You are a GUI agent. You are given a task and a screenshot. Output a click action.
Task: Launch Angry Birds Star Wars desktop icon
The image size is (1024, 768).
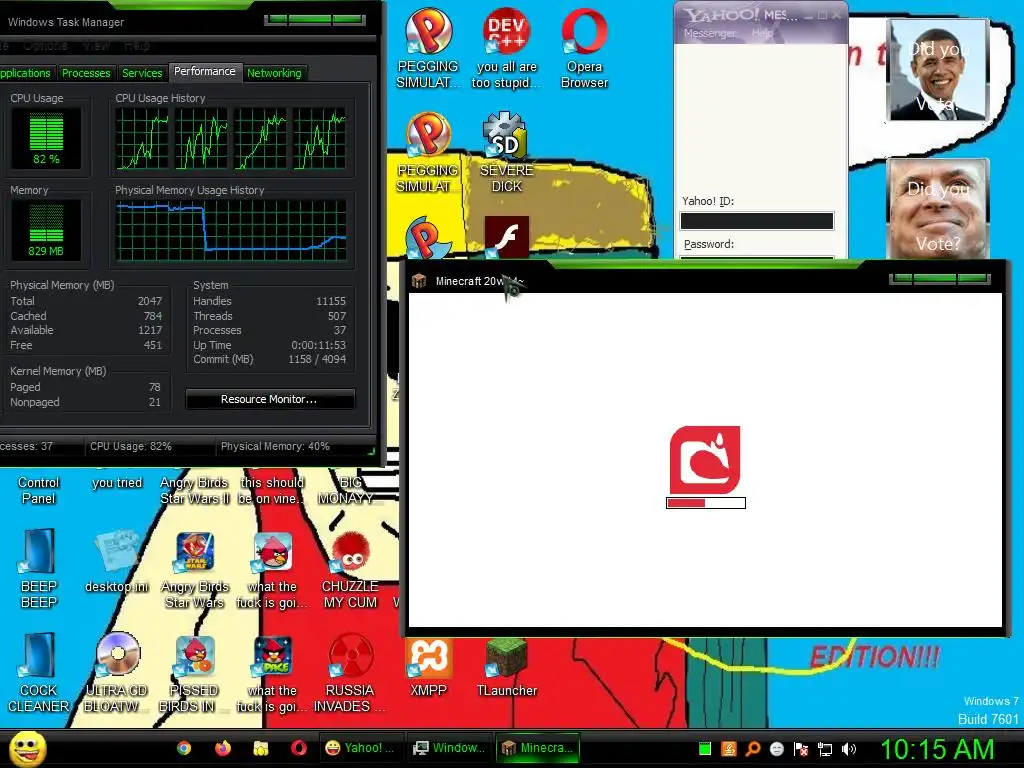coord(195,552)
